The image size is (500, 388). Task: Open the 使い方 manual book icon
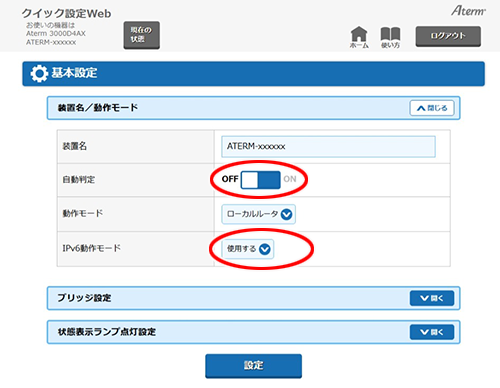point(390,37)
